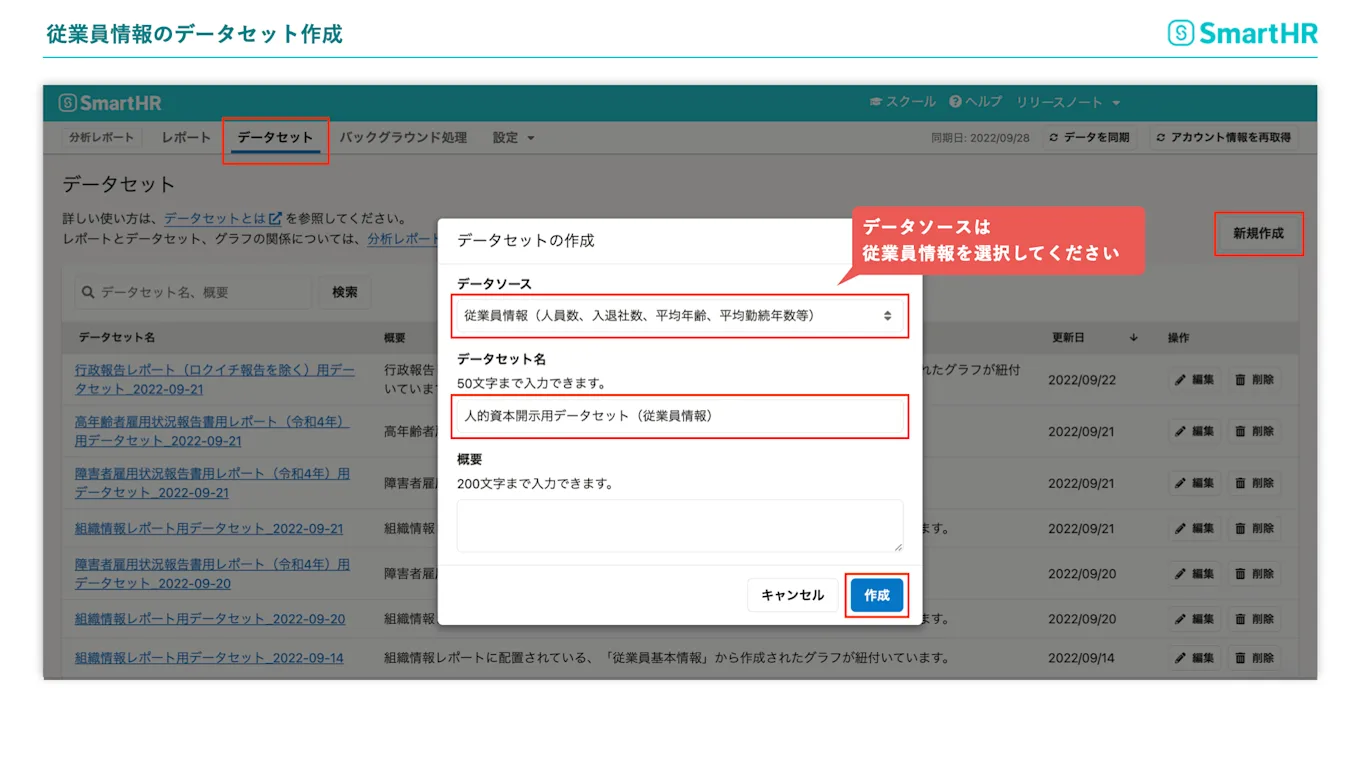Expand the 設定 menu

[x=513, y=138]
